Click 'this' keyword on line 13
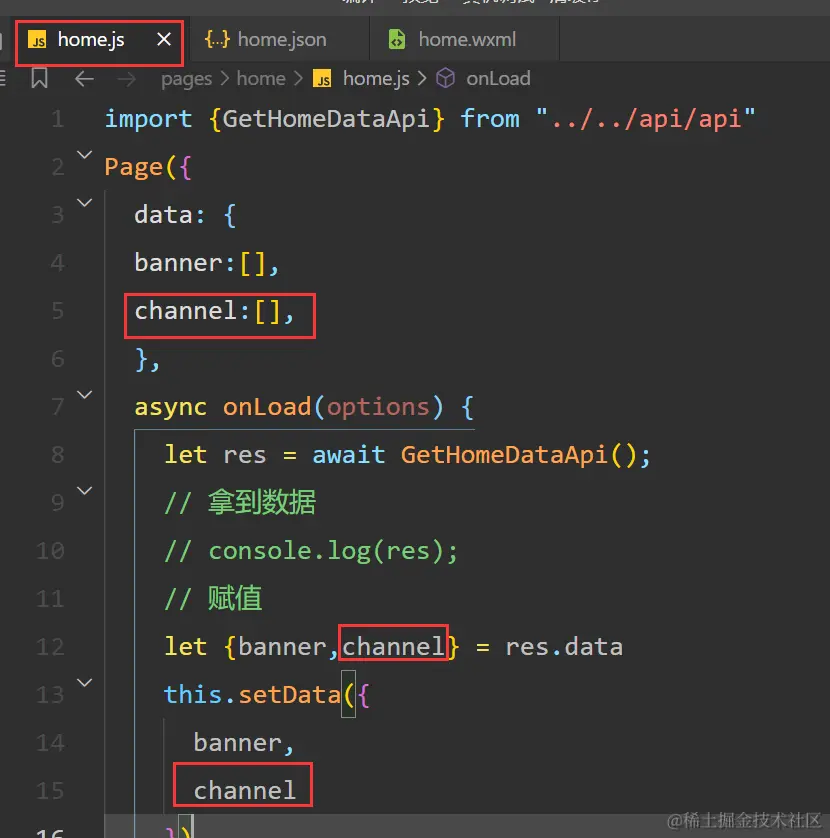 coord(192,695)
